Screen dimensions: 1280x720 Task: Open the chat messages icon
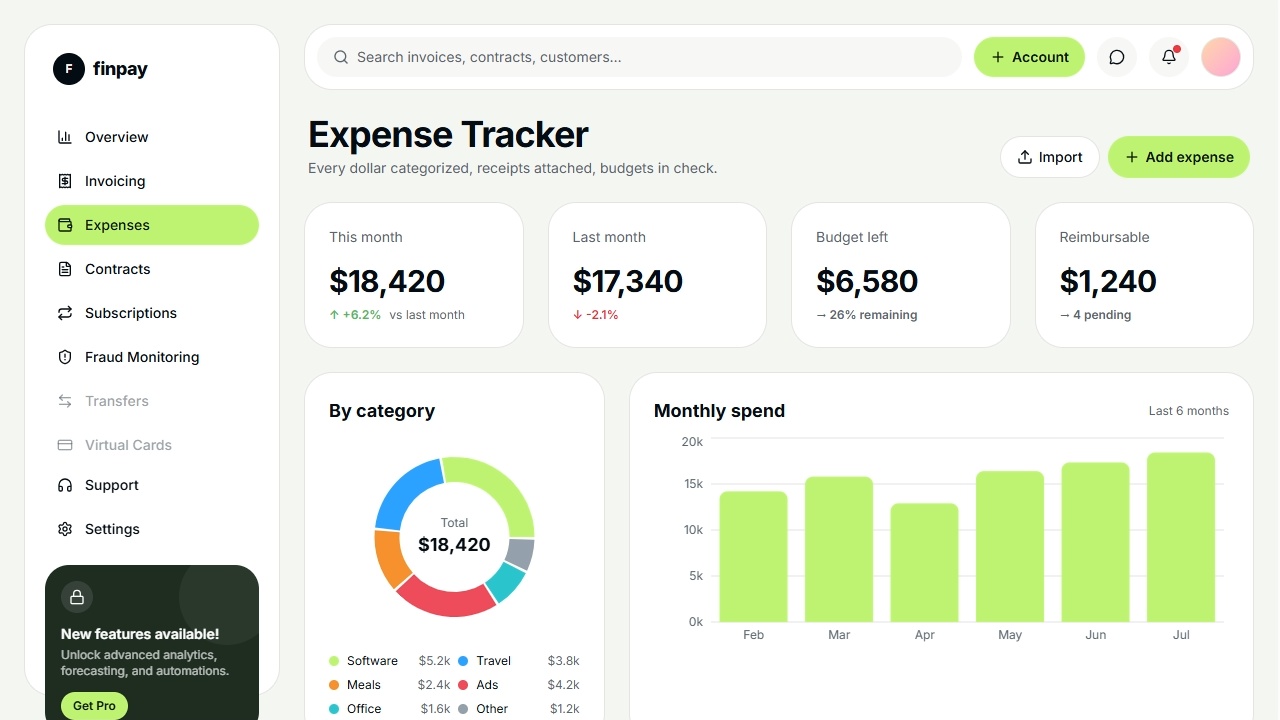click(x=1117, y=57)
